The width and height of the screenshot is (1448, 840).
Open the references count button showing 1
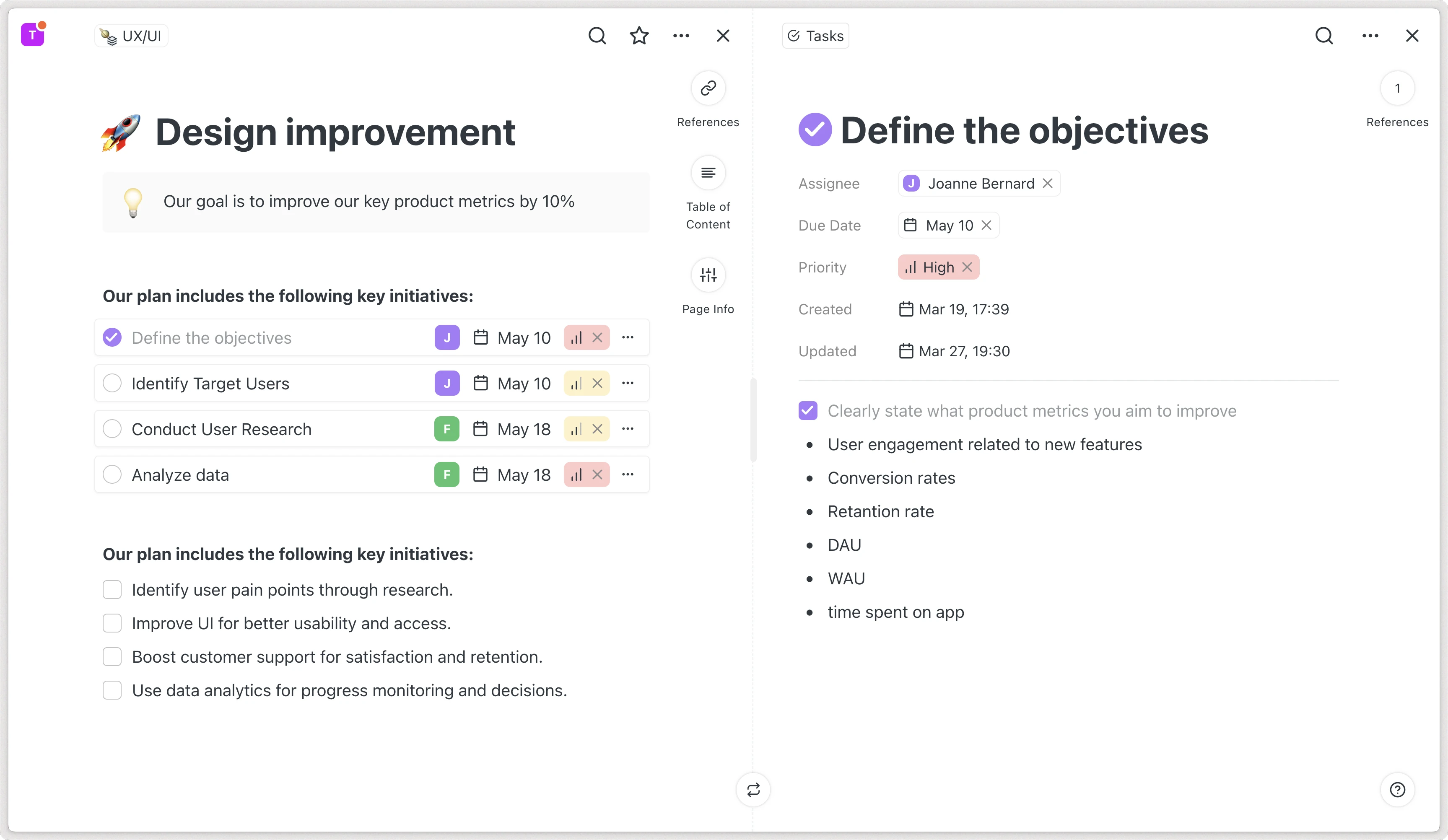click(x=1397, y=88)
